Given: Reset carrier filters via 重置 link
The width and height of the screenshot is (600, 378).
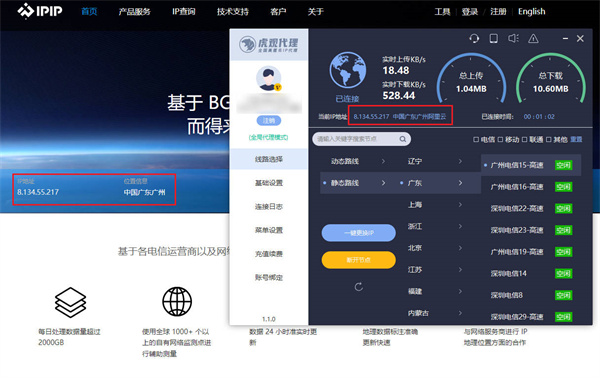Looking at the screenshot, I should click(576, 140).
